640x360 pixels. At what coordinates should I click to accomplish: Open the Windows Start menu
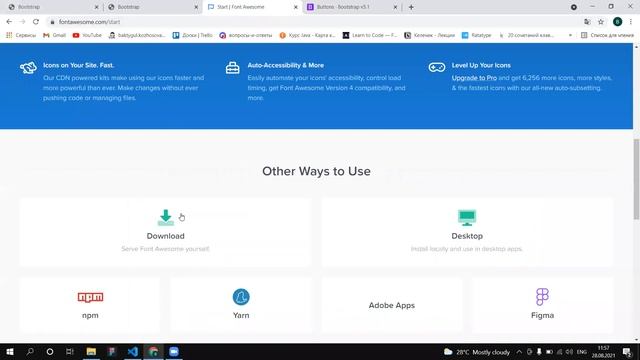pyautogui.click(x=10, y=351)
